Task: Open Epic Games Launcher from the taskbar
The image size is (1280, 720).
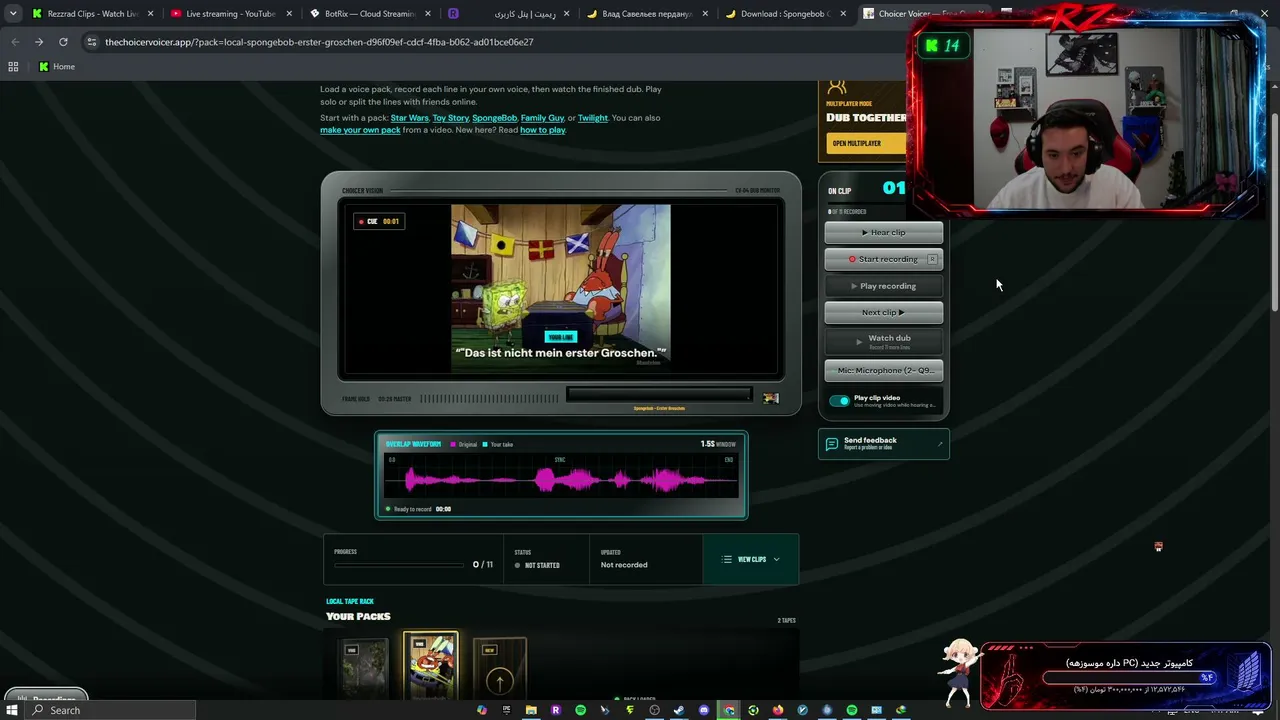Action: [x=507, y=710]
